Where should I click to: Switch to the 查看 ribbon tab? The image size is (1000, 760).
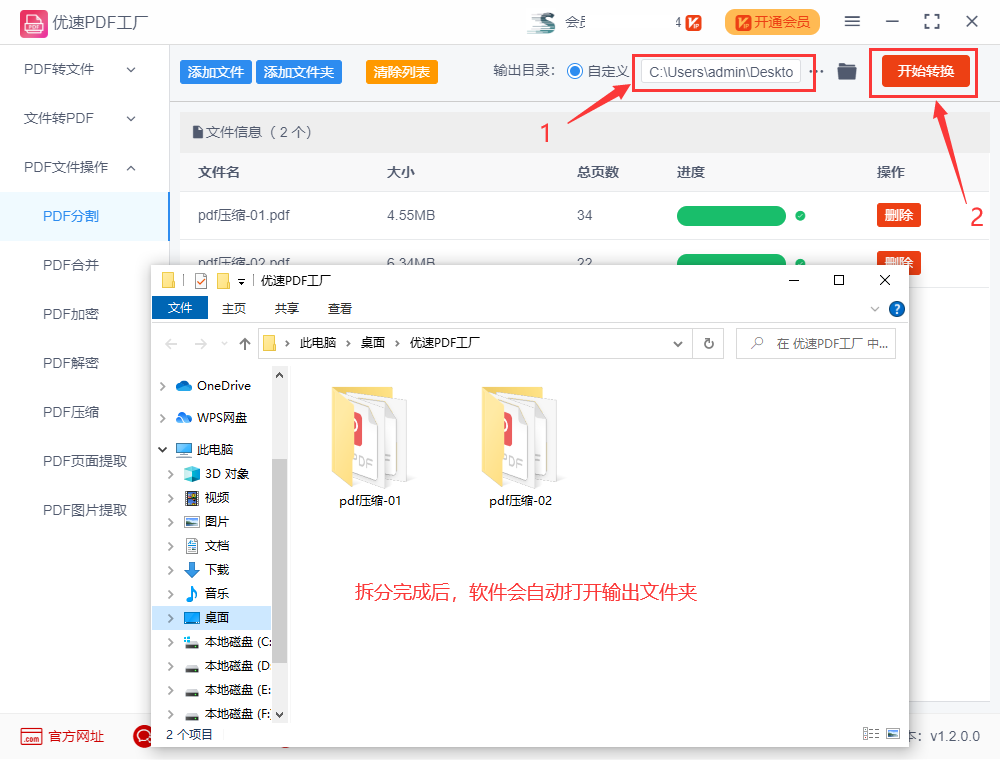coord(339,308)
